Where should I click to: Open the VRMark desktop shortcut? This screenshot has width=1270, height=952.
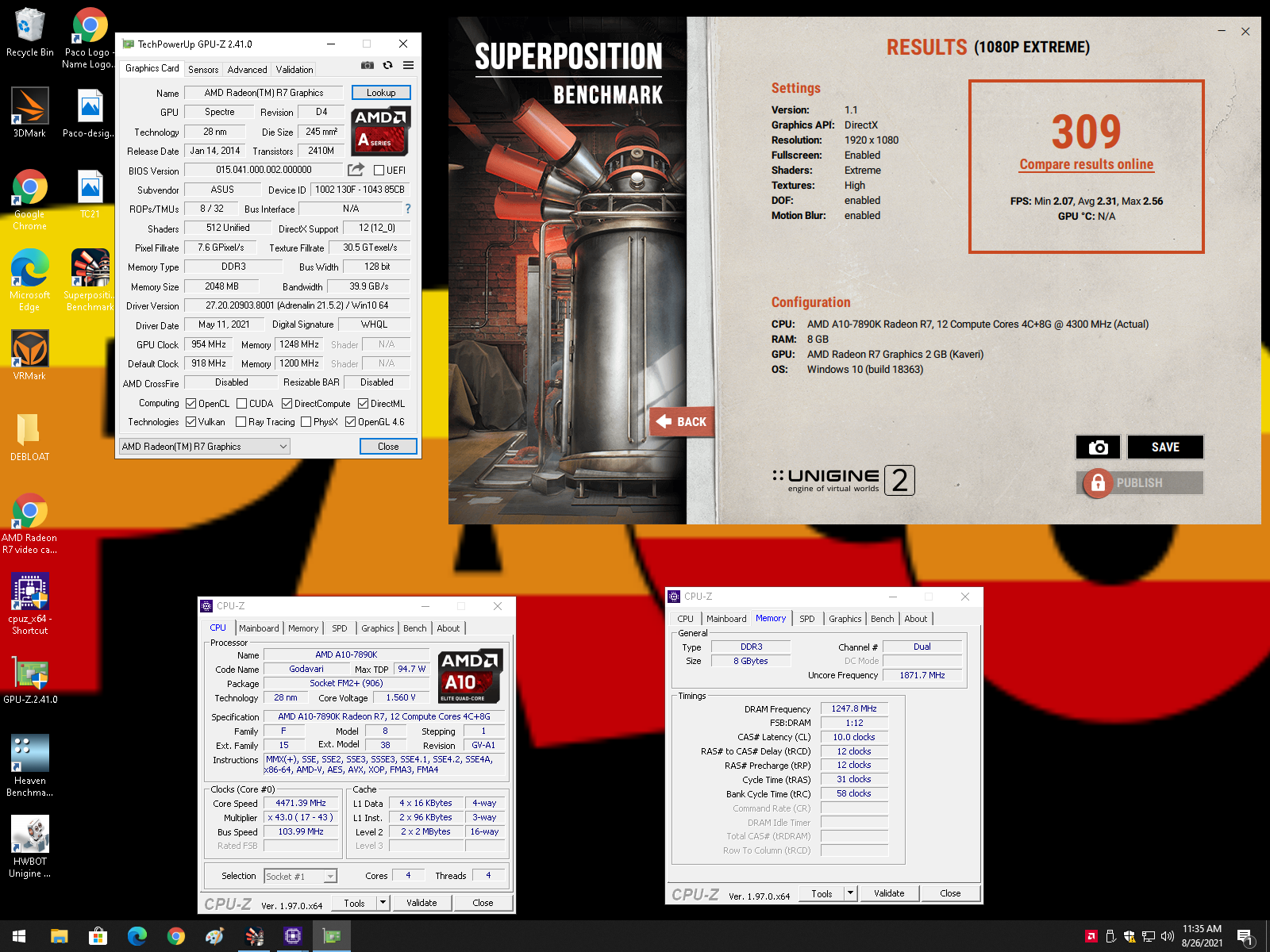29,355
